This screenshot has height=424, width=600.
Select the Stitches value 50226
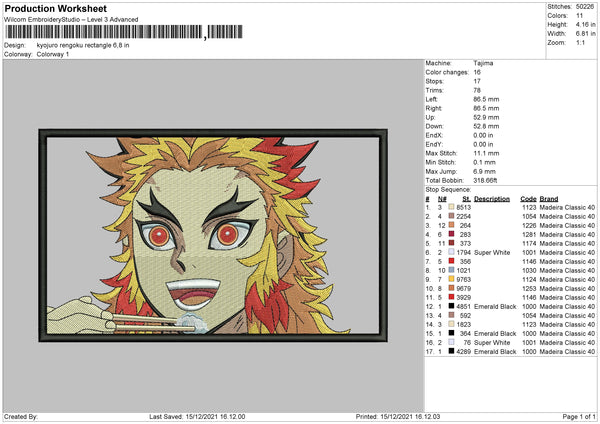(585, 7)
